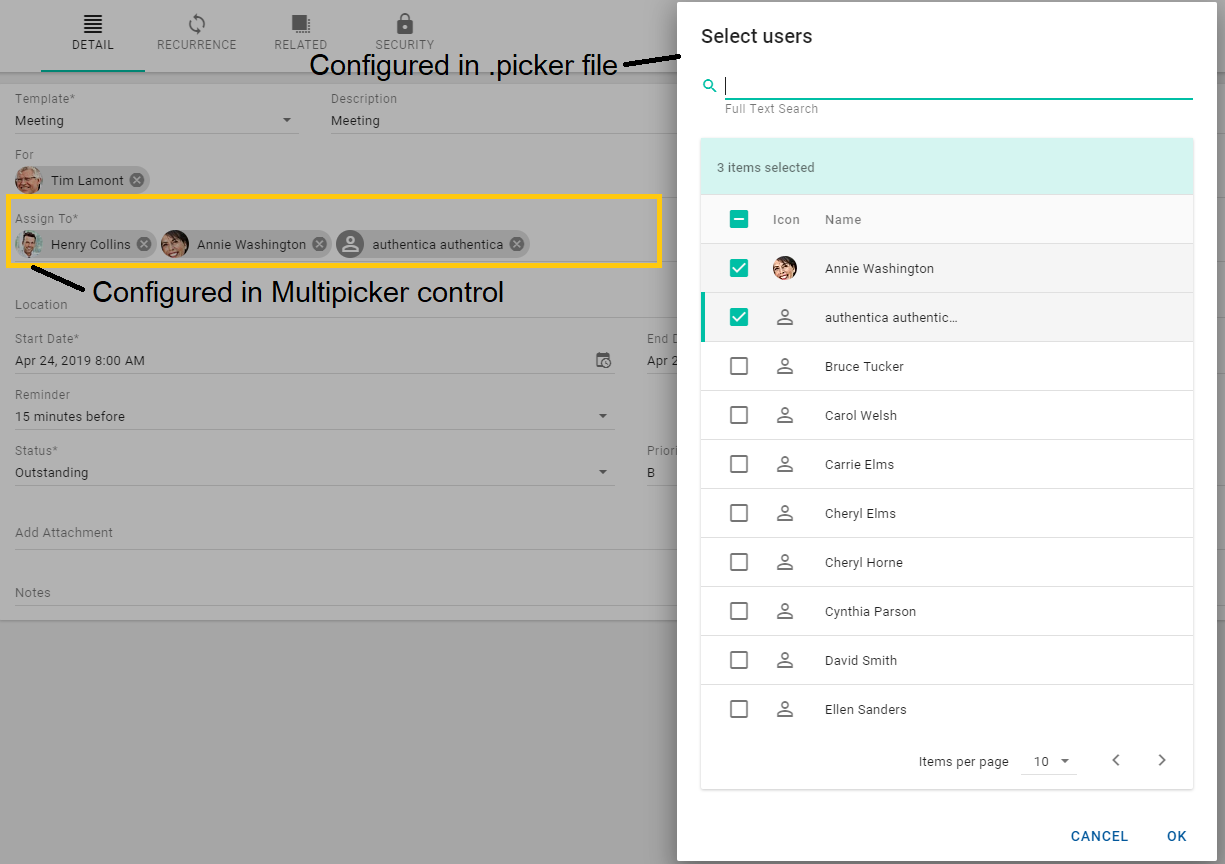This screenshot has width=1225, height=864.
Task: Click the Recurrence icon
Action: tap(196, 23)
